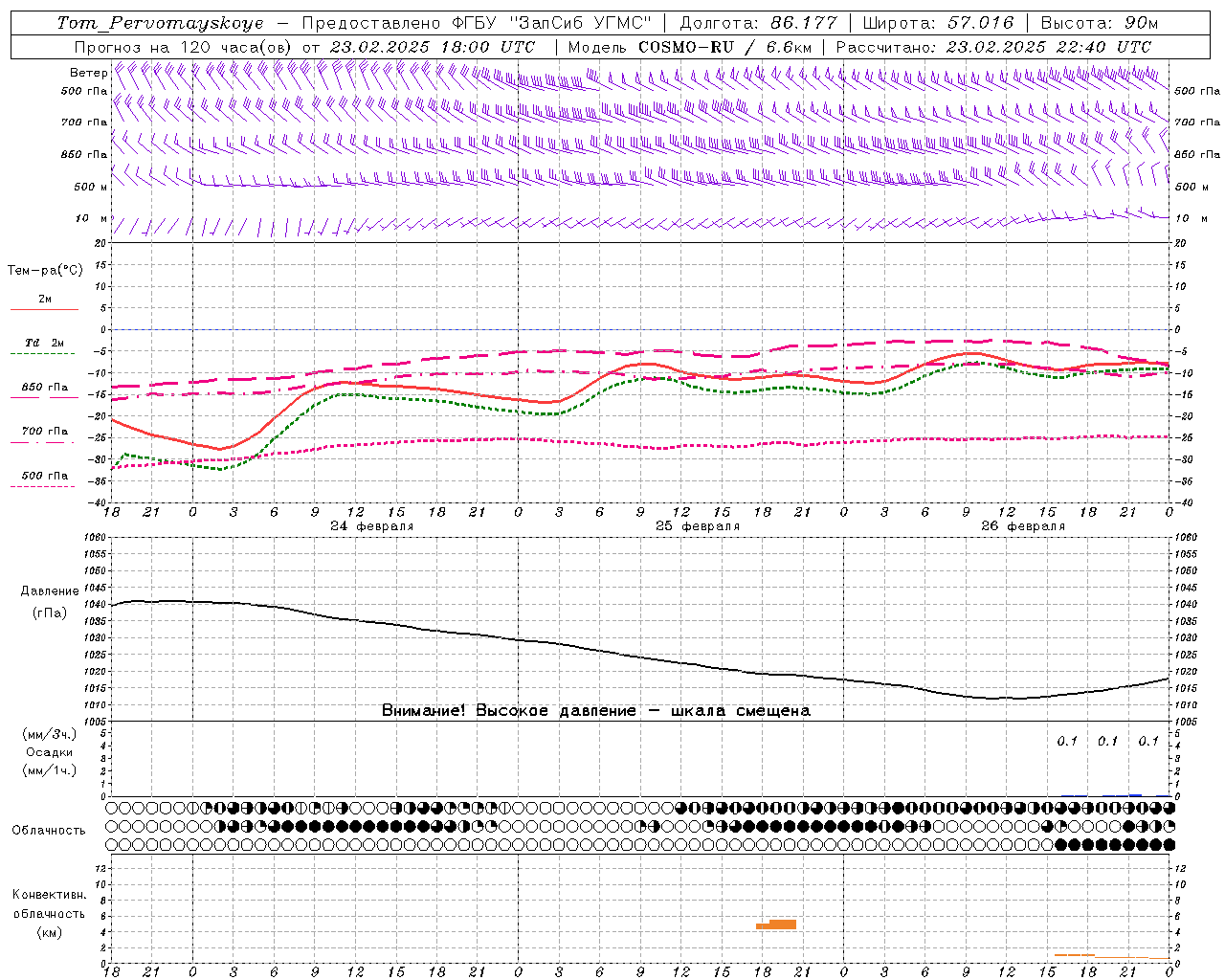Click the model label COSMO-RU / 6.6км
This screenshot has width=1225, height=980.
pyautogui.click(x=724, y=47)
